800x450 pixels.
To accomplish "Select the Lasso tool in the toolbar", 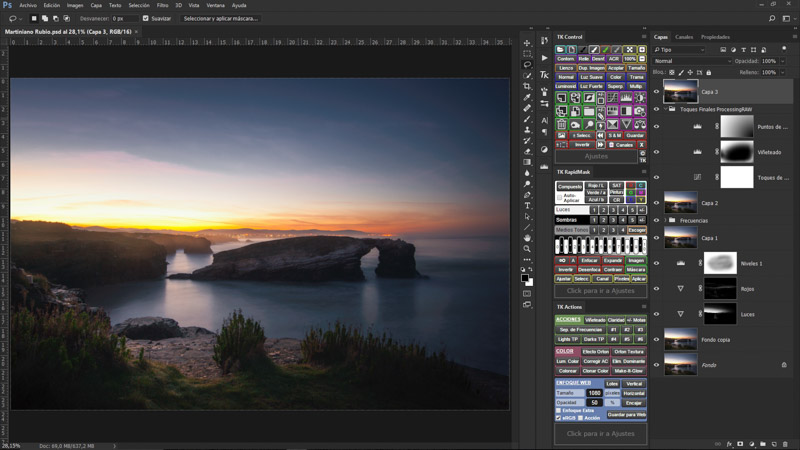I will click(x=527, y=65).
